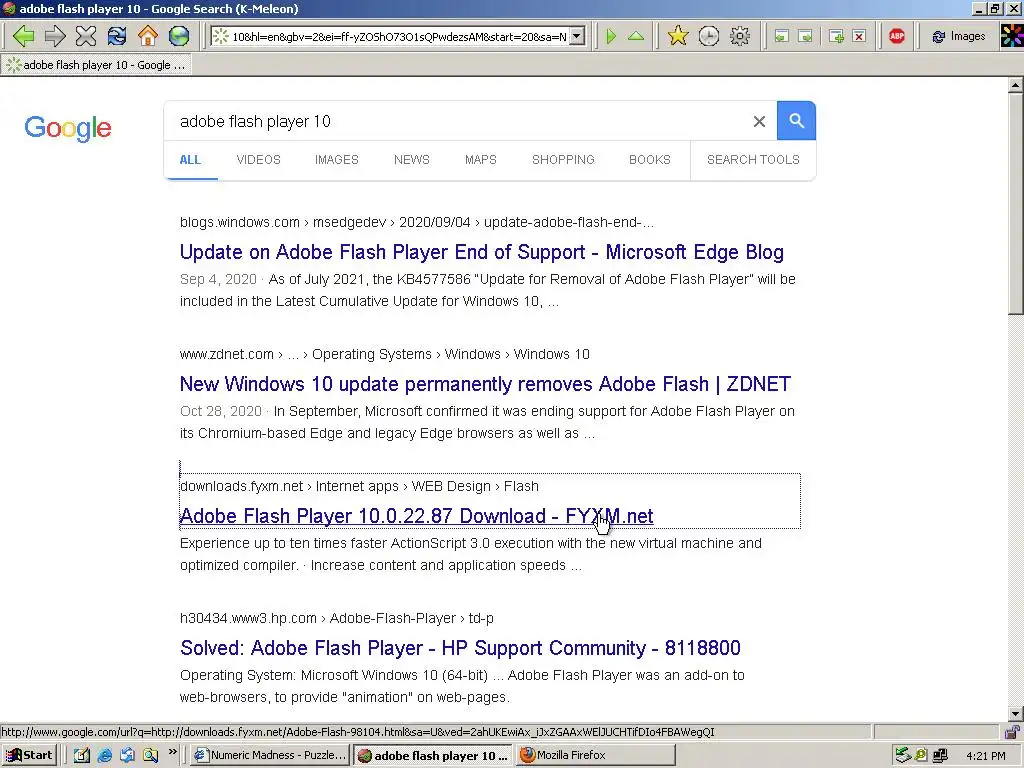Click the first green system tray icon
This screenshot has width=1024, height=768.
903,755
